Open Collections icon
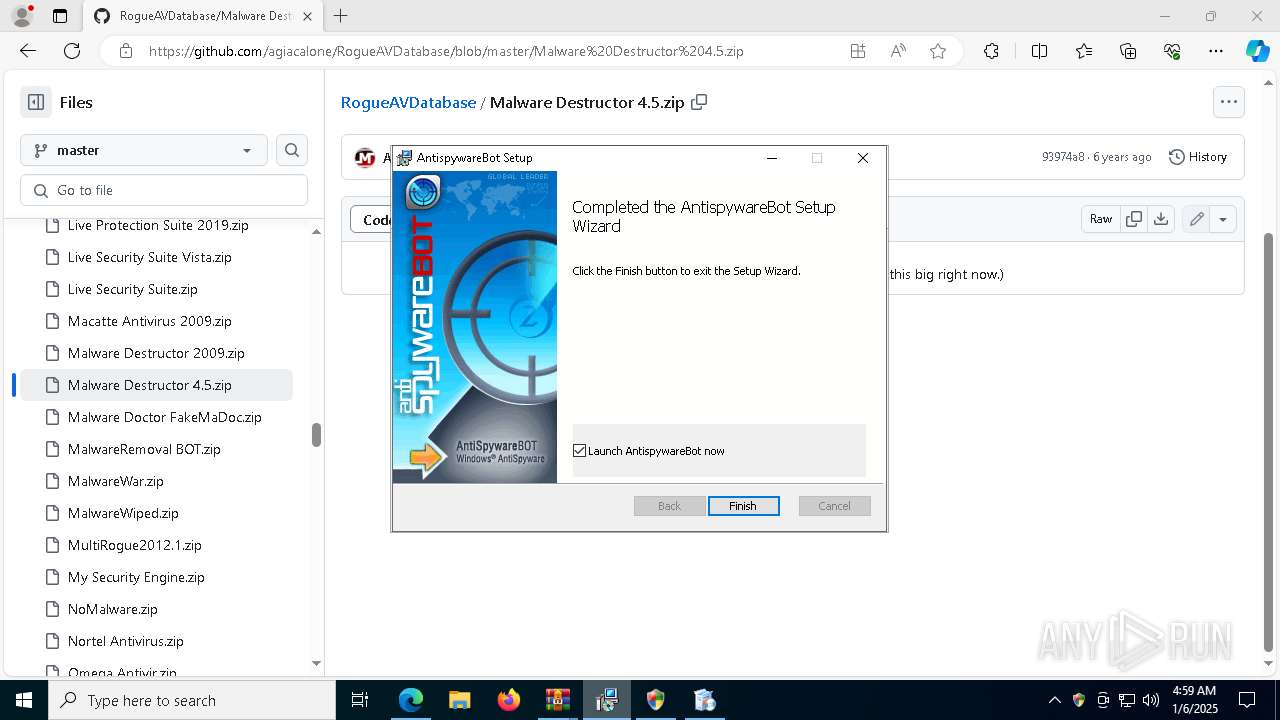 (1128, 51)
